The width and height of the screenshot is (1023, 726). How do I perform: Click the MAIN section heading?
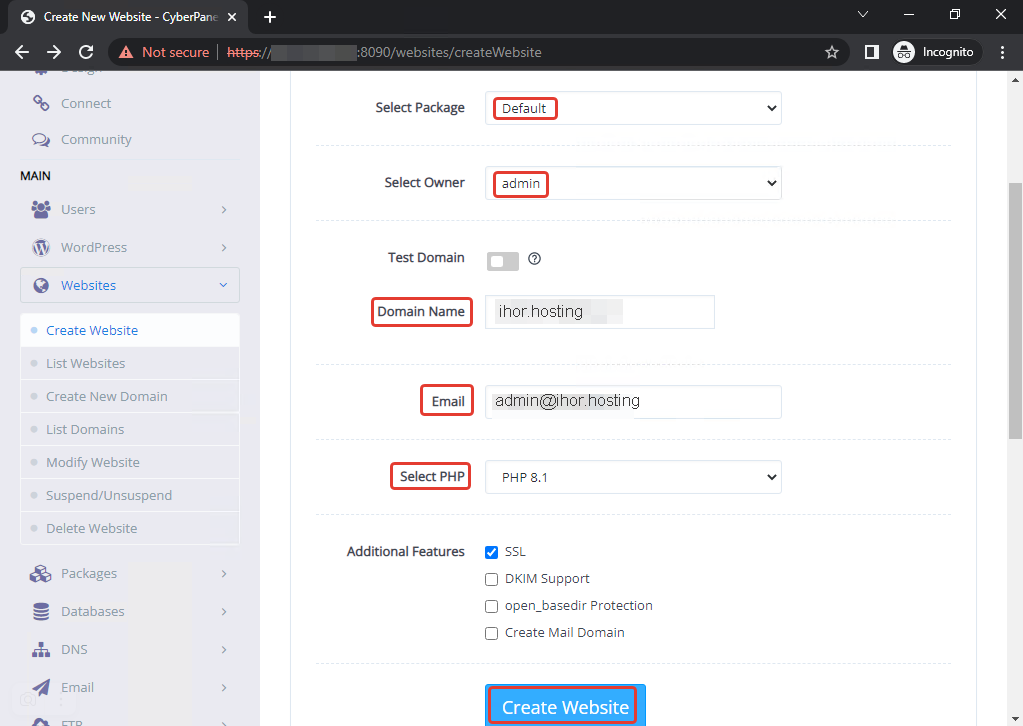click(x=35, y=176)
